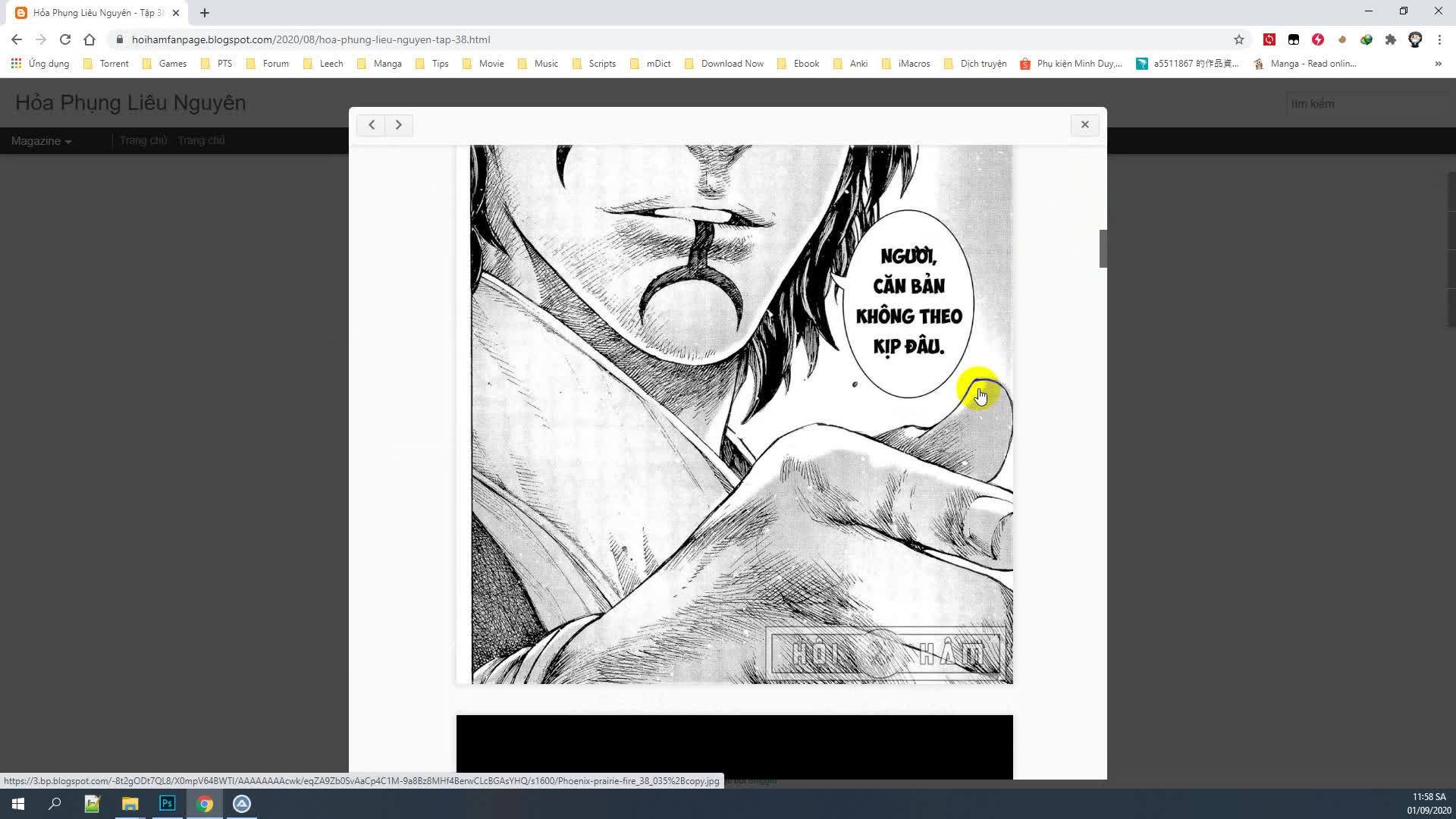The image size is (1456, 819).
Task: Open the browser home page
Action: (89, 39)
